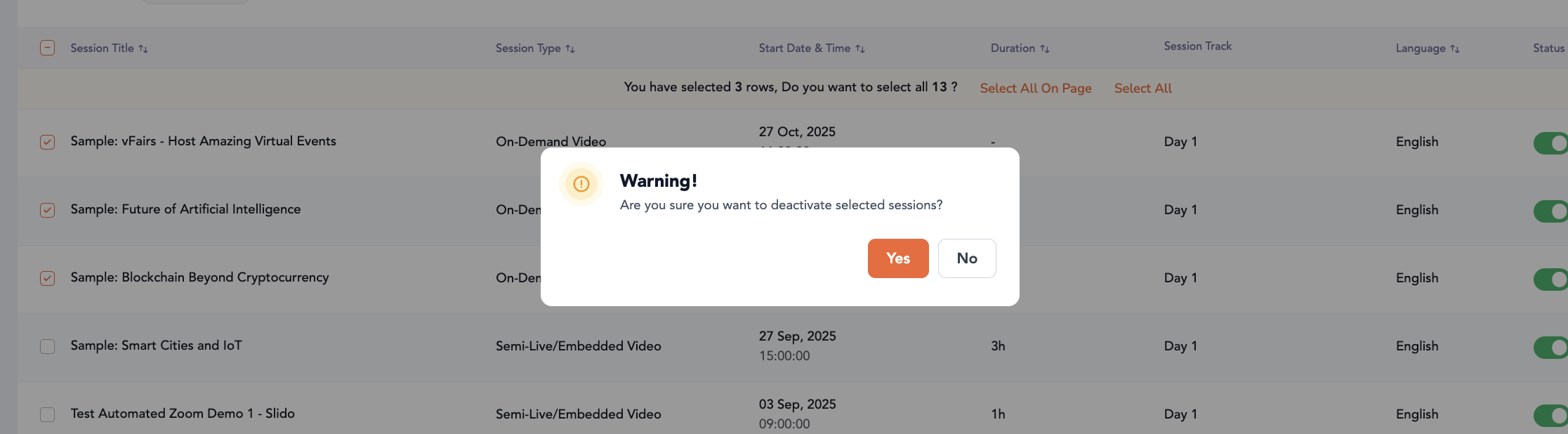Check Smart Cities and IoT row

pos(47,346)
